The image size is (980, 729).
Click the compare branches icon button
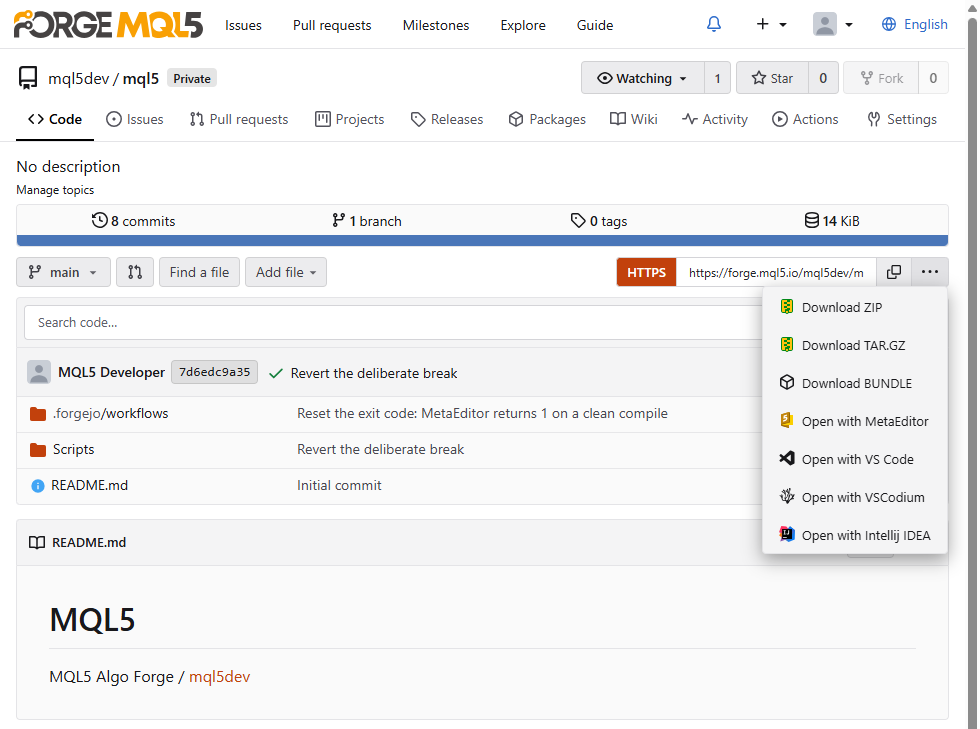[135, 272]
